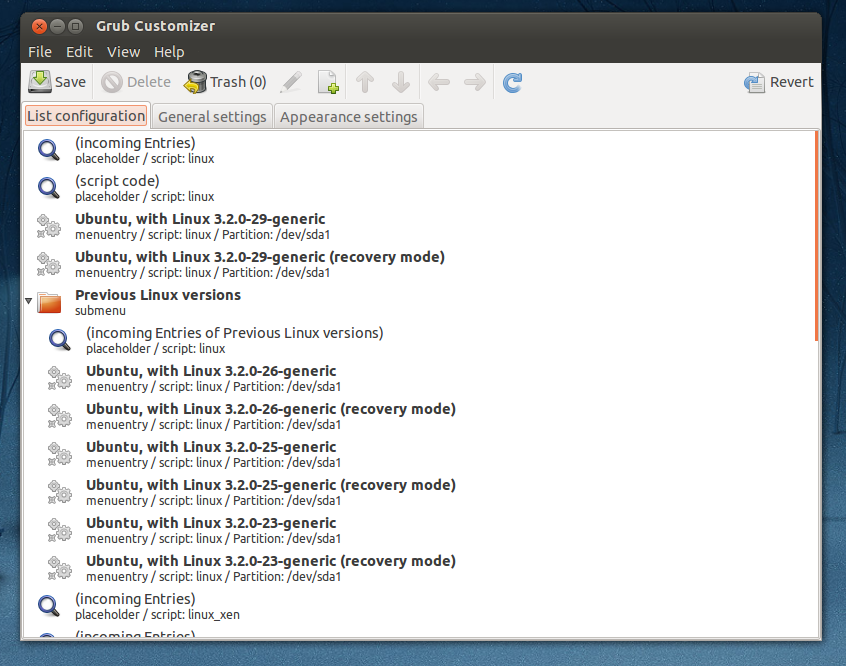Click the move up arrow icon
Image resolution: width=846 pixels, height=666 pixels.
365,82
